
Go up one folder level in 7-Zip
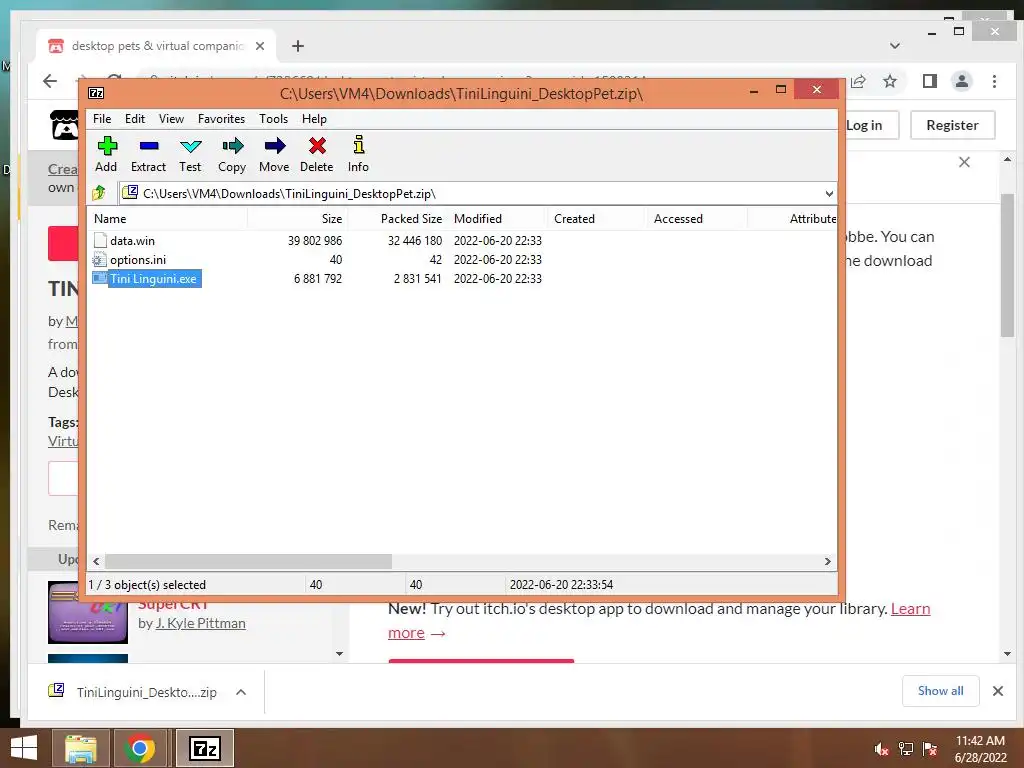click(99, 193)
